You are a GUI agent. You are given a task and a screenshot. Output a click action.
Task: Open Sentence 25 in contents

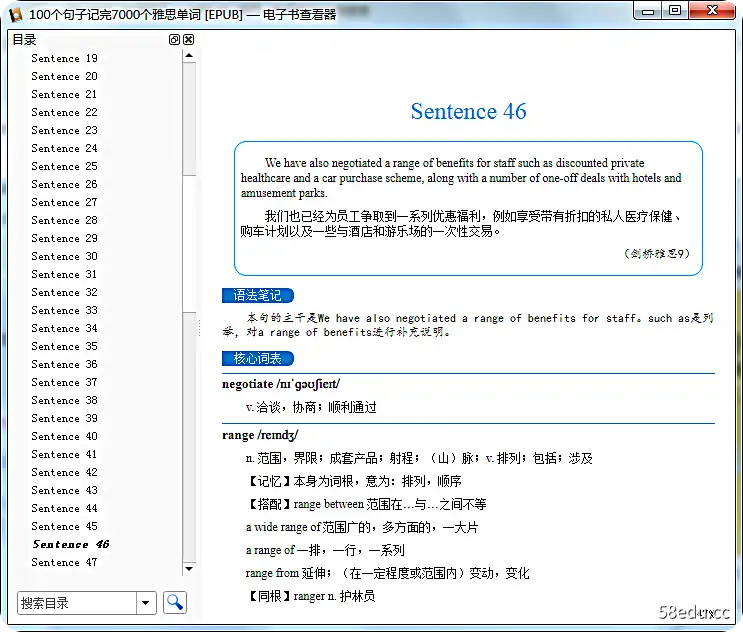tap(64, 166)
